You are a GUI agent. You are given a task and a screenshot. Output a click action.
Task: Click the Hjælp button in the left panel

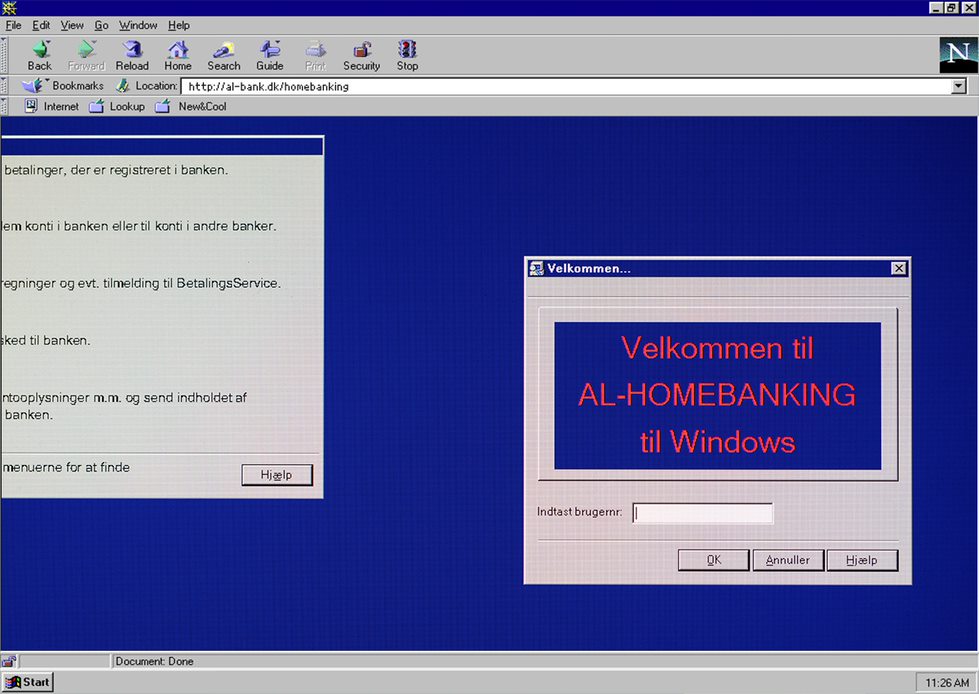point(277,475)
